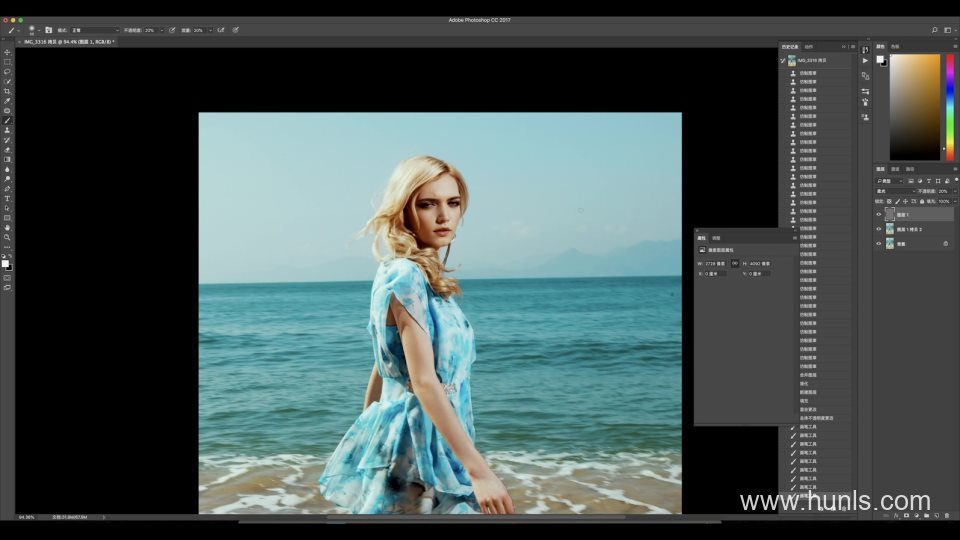Toggle visibility of the middle layer
Screen dimensions: 960x540
pyautogui.click(x=879, y=229)
